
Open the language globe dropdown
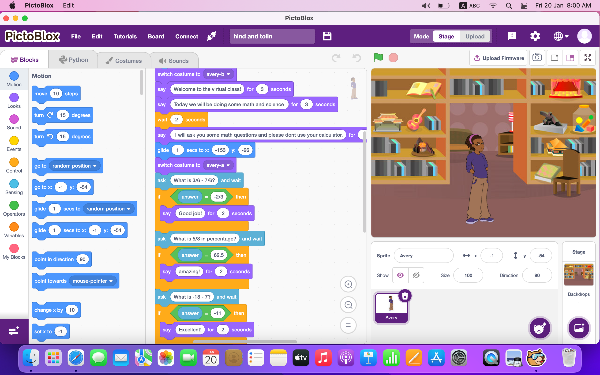(x=561, y=36)
